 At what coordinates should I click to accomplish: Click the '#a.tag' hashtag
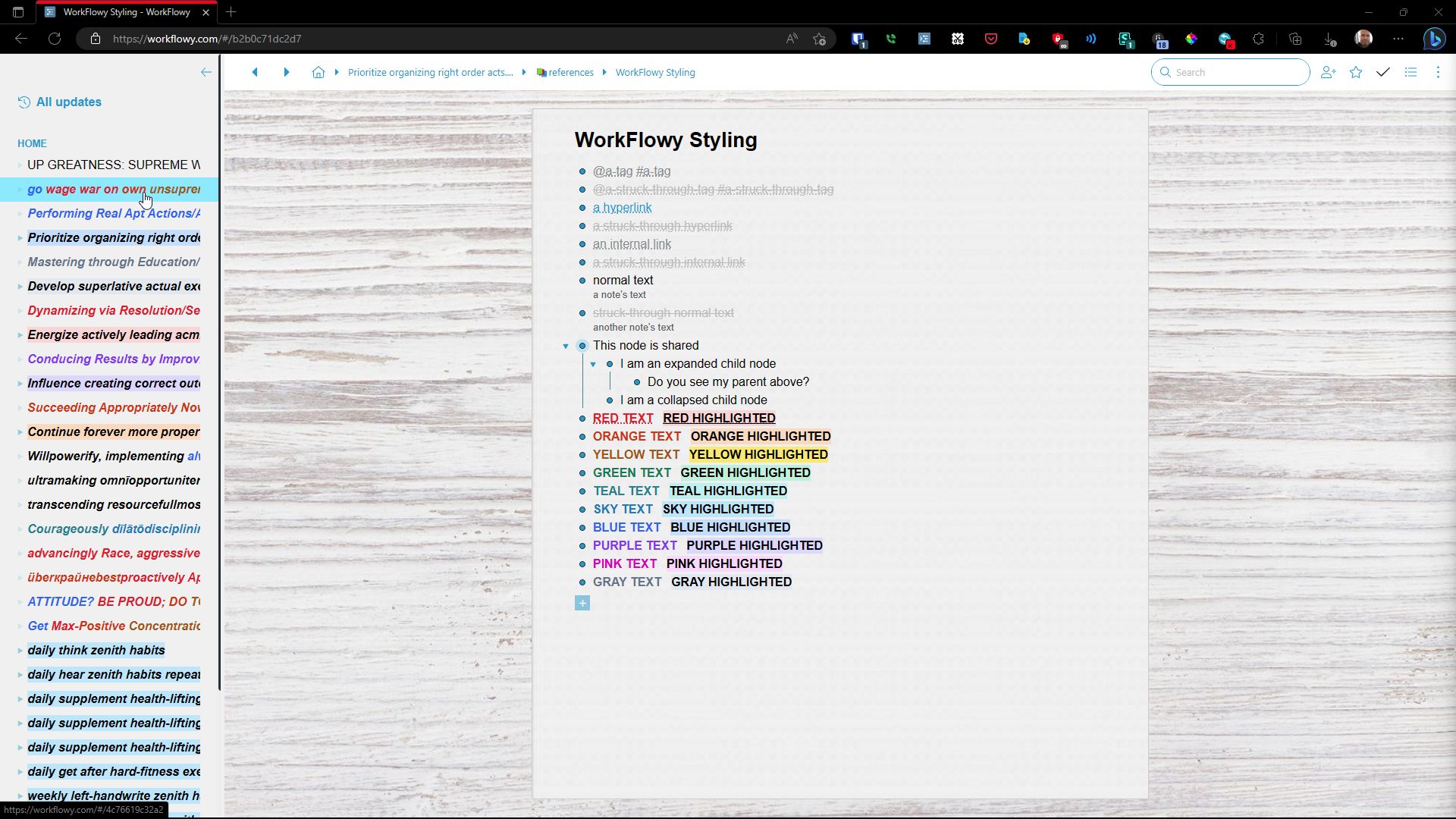(654, 171)
